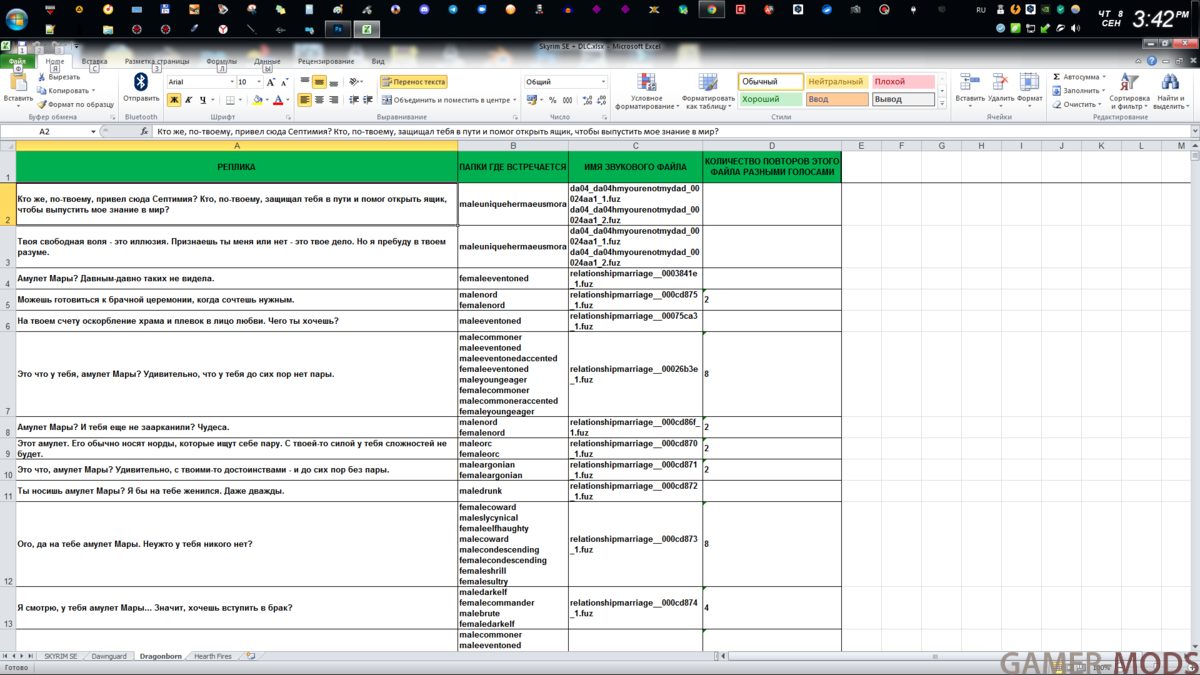Send file via Bluetooth (Отправить)

click(141, 88)
